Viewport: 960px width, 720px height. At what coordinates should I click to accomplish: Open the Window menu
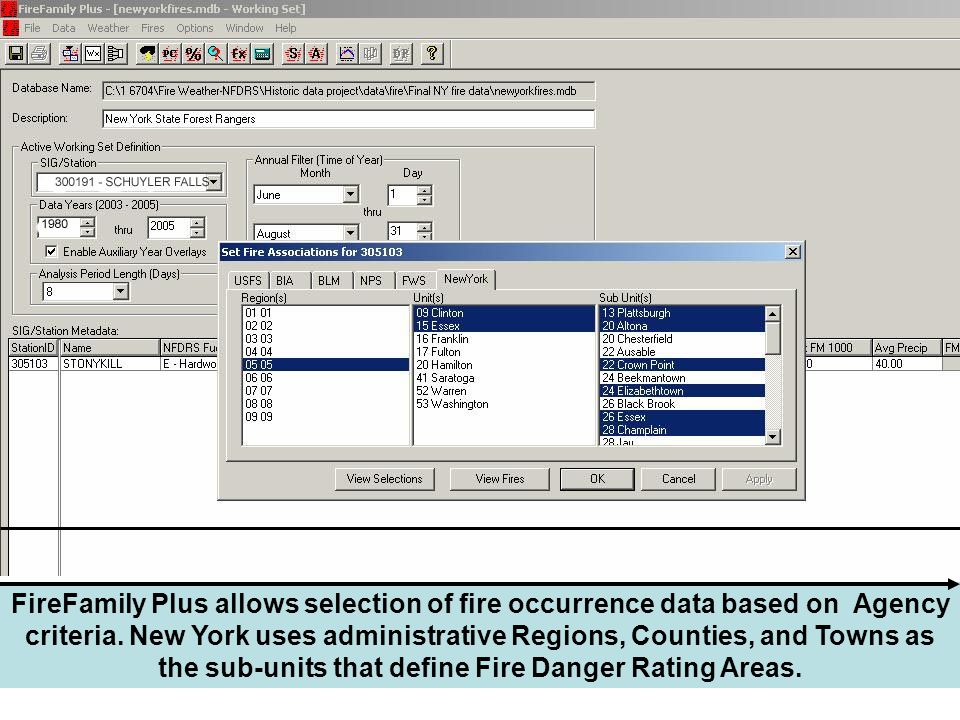[x=244, y=28]
